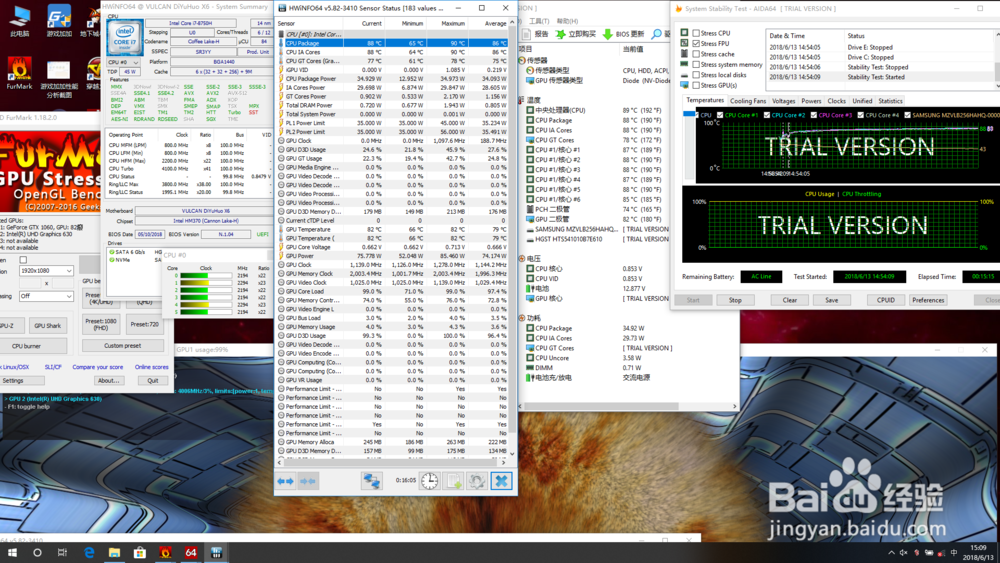
Task: Click AIDA64 BIOS update green arrow button
Action: point(624,33)
